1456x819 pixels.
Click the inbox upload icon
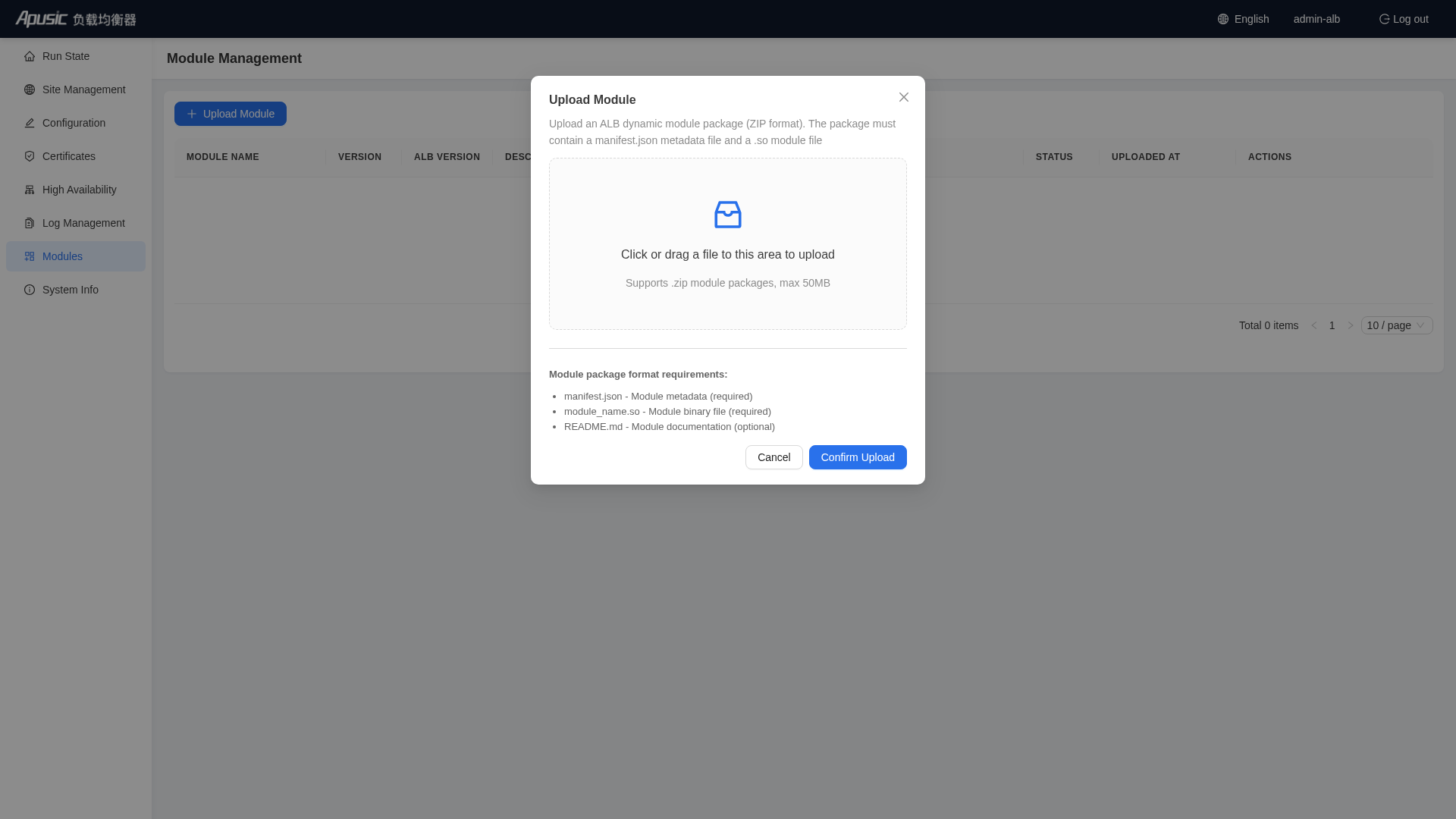coord(728,215)
